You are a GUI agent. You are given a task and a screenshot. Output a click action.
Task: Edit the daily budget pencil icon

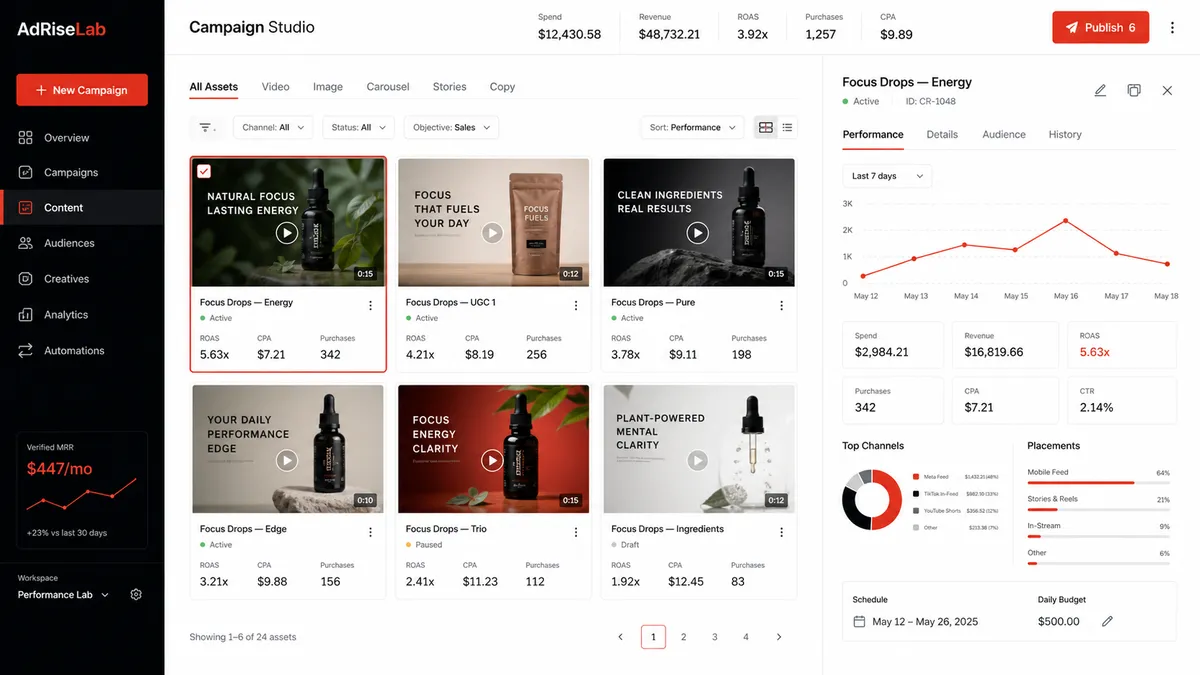(x=1107, y=621)
